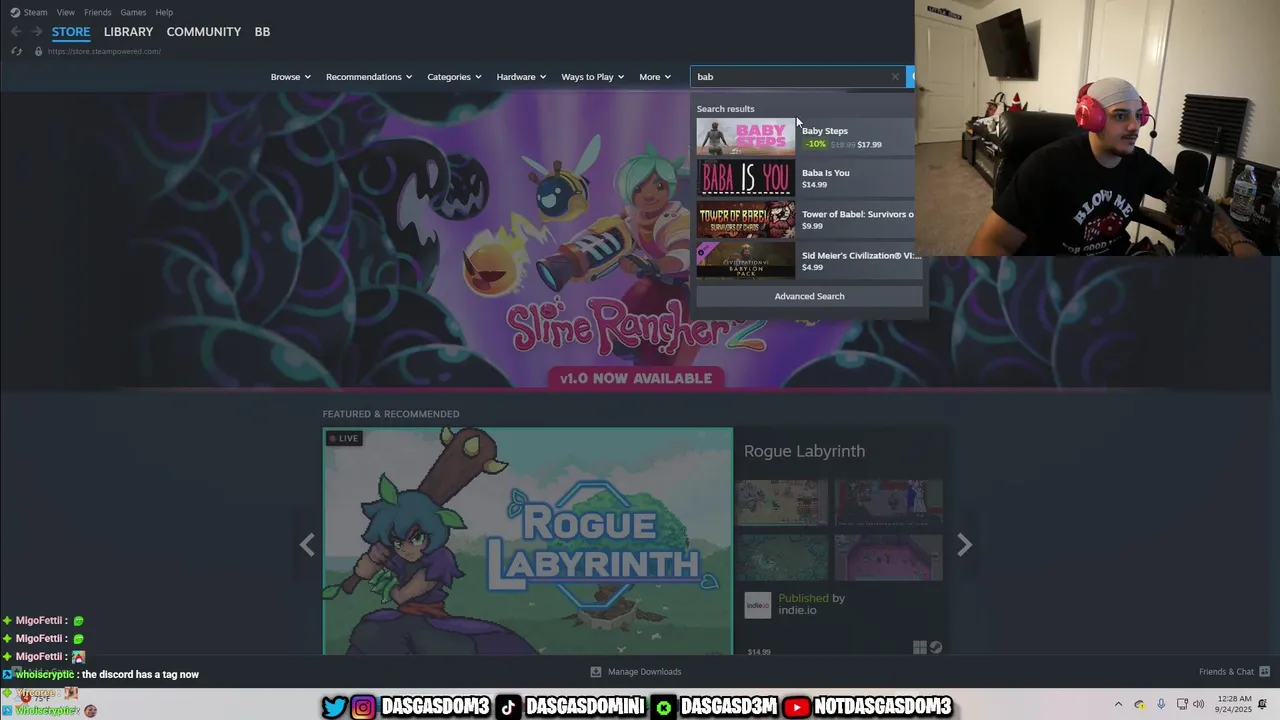The width and height of the screenshot is (1280, 720).
Task: Open the BB profile tab
Action: click(262, 32)
